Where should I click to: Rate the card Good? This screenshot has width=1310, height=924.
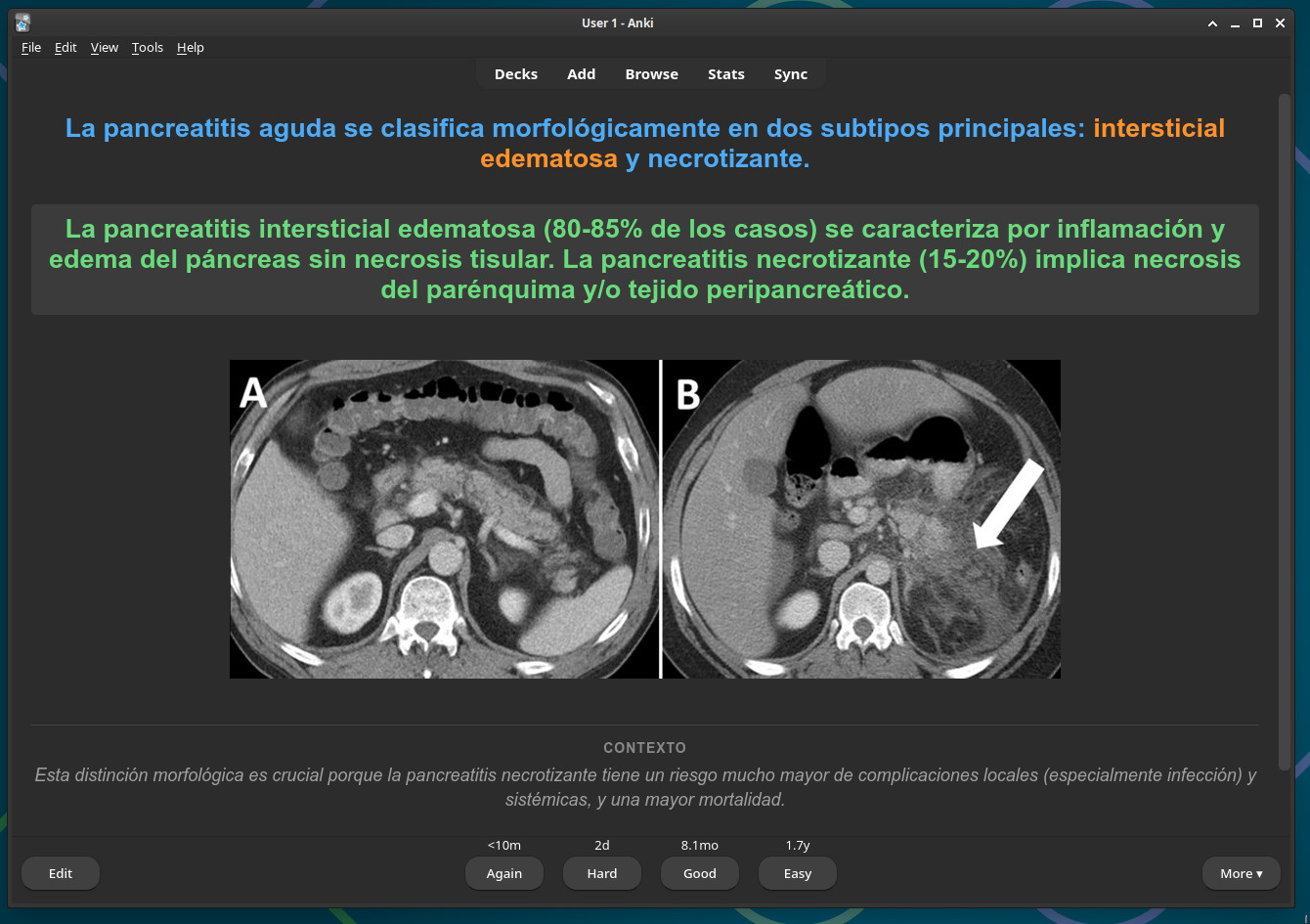(x=700, y=873)
